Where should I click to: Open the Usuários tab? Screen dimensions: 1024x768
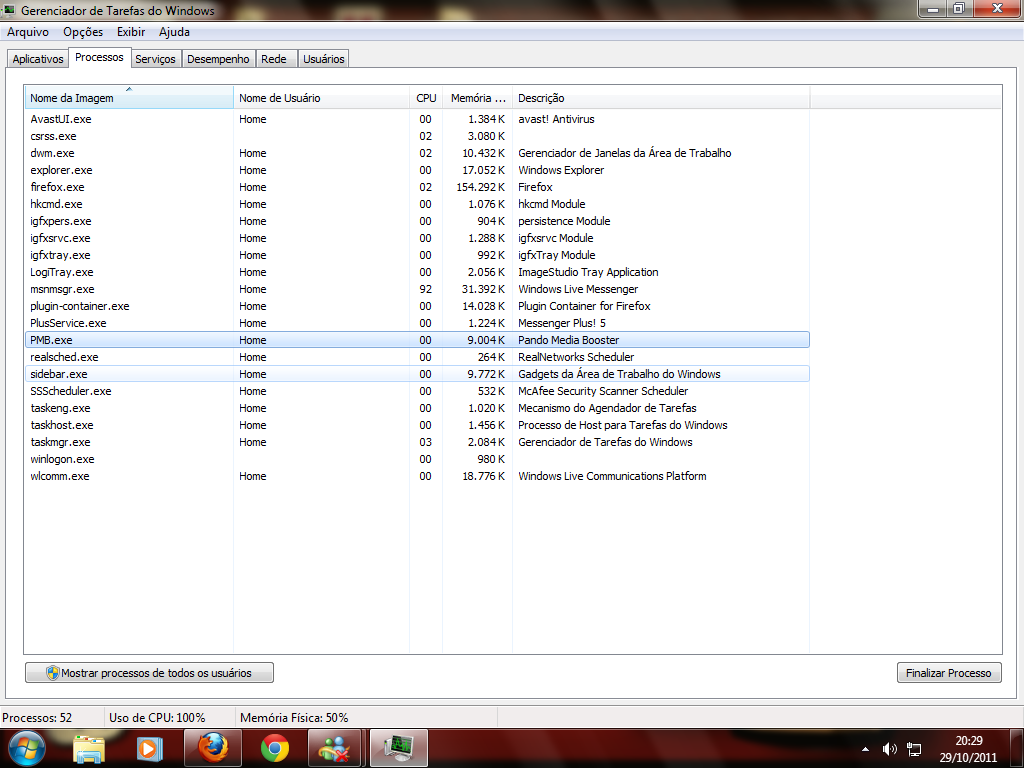(323, 59)
